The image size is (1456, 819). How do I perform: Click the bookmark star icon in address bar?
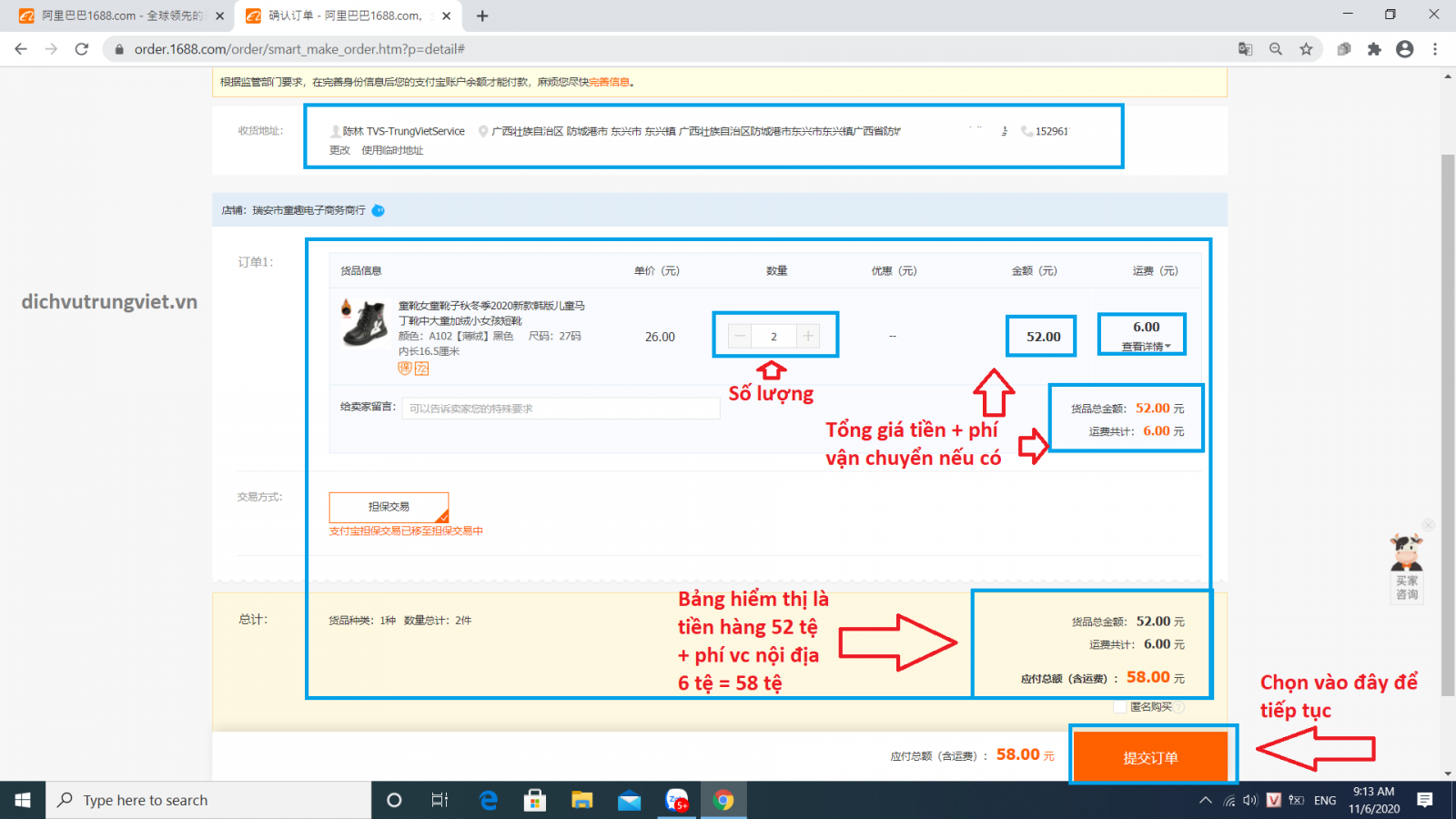tap(1306, 49)
